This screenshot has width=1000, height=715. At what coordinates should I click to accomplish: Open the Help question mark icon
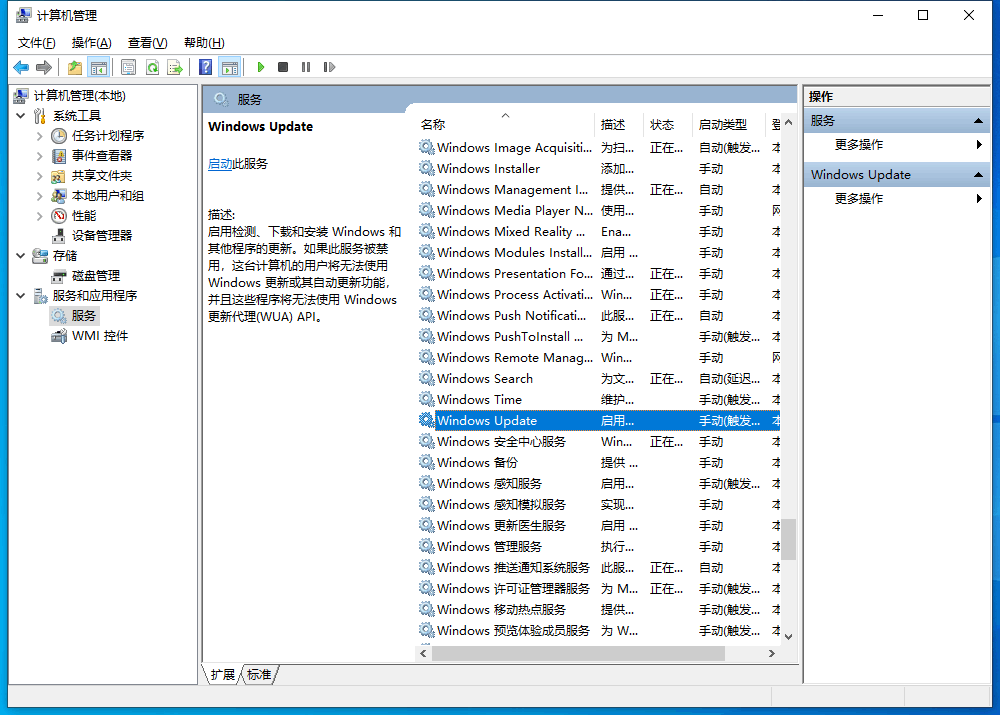click(x=205, y=67)
